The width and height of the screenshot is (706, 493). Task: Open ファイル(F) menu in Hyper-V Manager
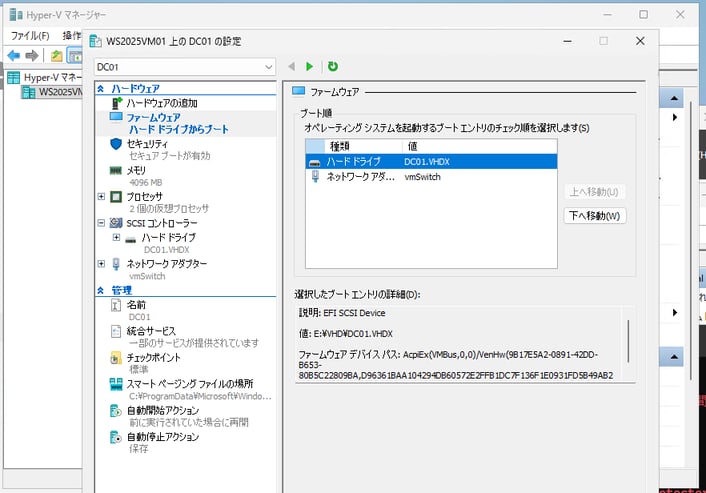pos(30,36)
